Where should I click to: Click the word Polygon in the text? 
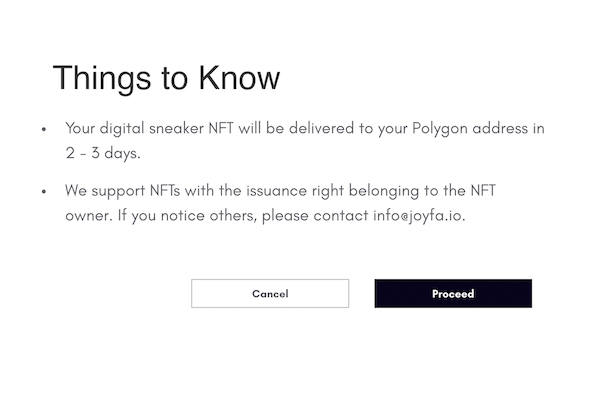coord(440,129)
